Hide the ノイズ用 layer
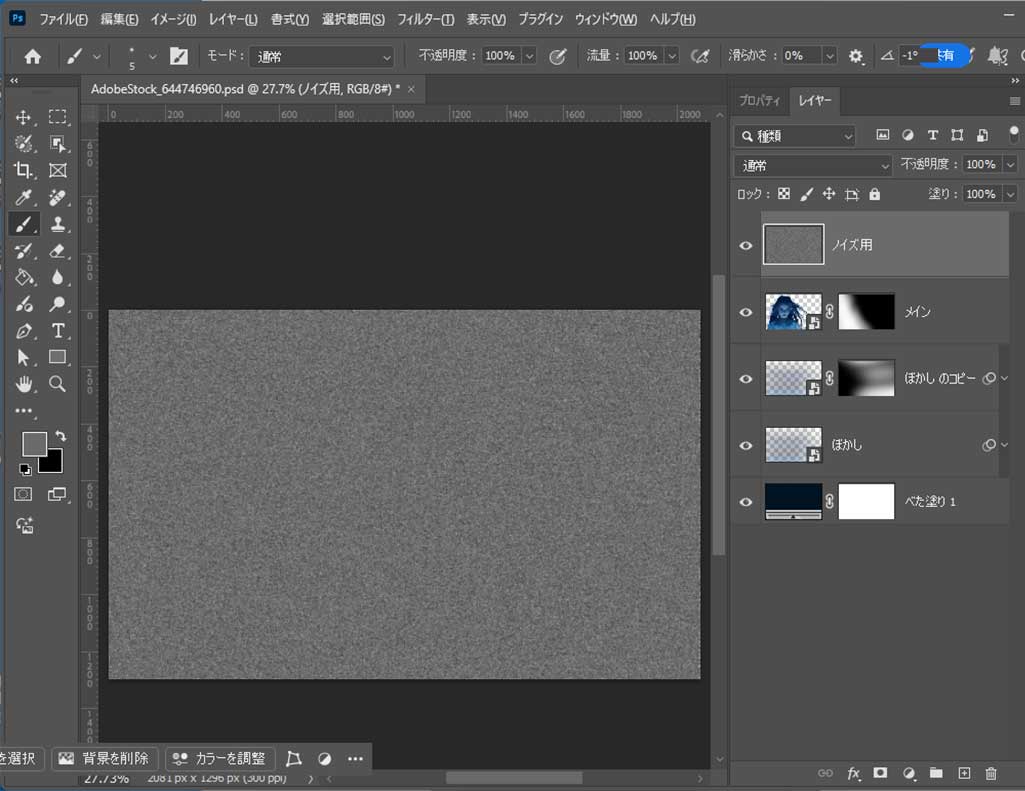 pyautogui.click(x=746, y=244)
